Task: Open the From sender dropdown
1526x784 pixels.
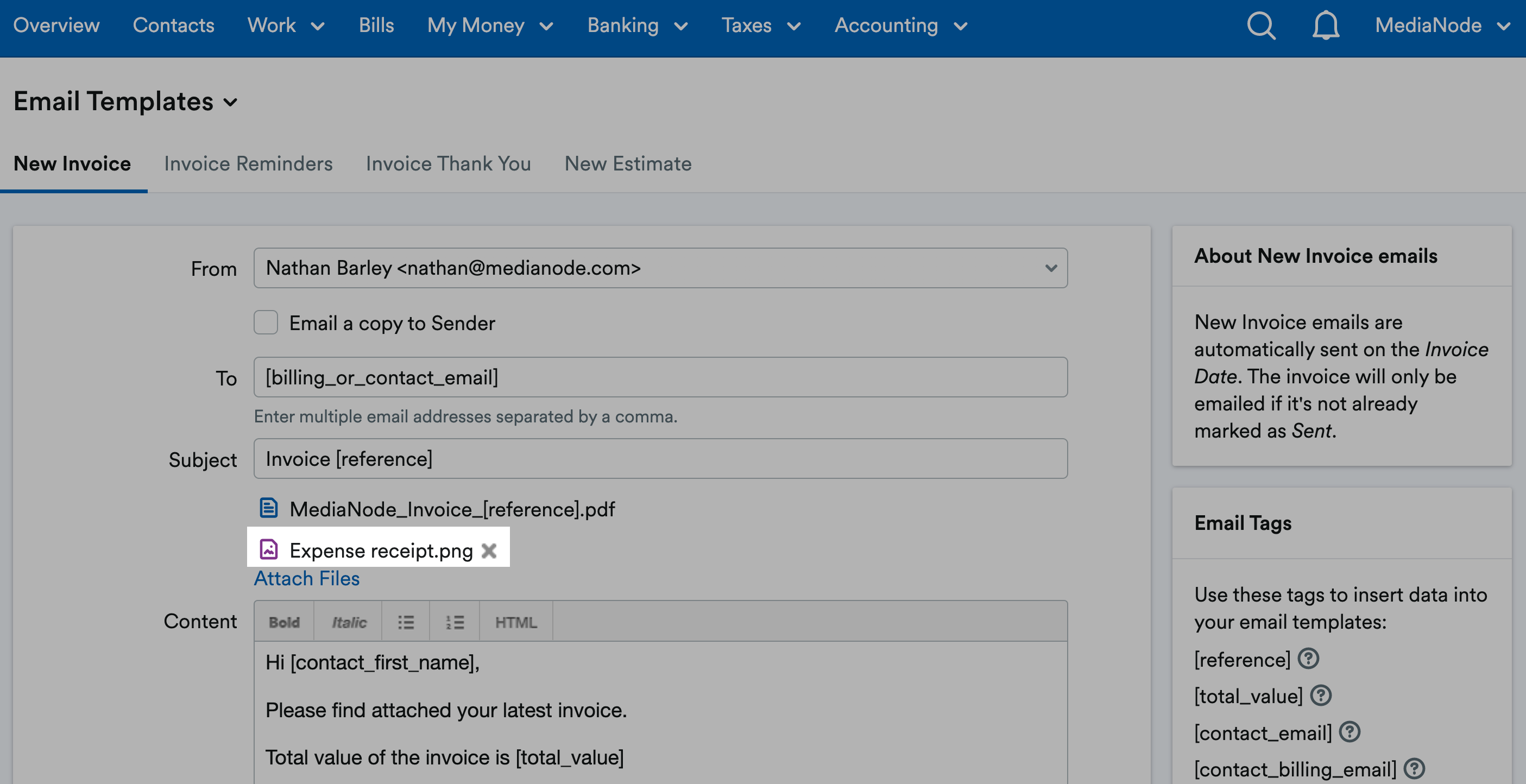Action: pyautogui.click(x=660, y=268)
